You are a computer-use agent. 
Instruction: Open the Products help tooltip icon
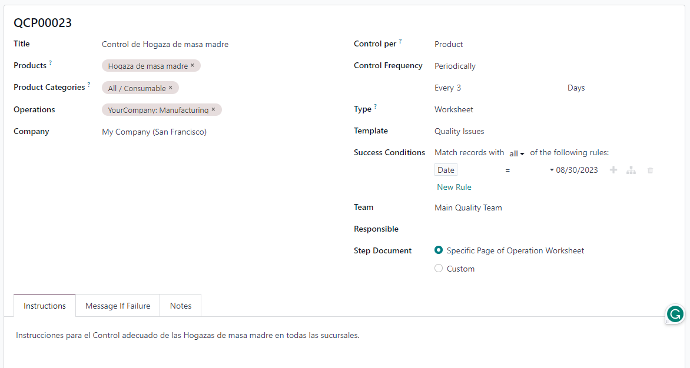[x=51, y=63]
